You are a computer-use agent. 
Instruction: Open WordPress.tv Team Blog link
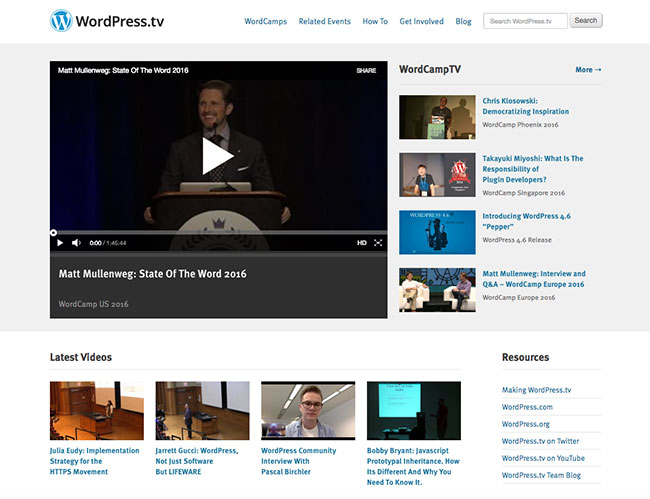click(541, 475)
